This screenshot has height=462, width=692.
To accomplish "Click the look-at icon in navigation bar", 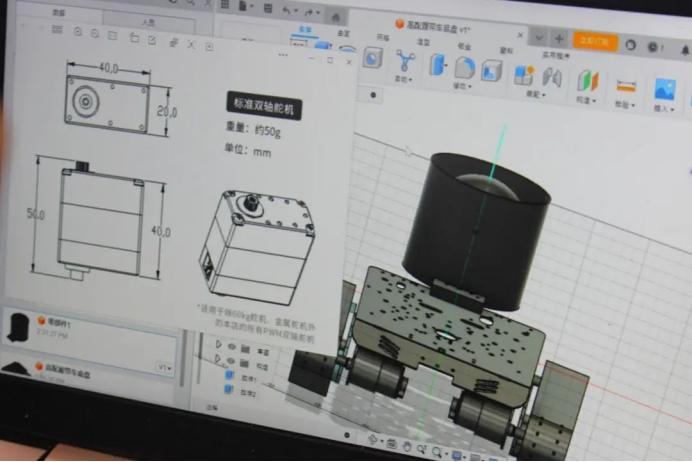I will [391, 444].
